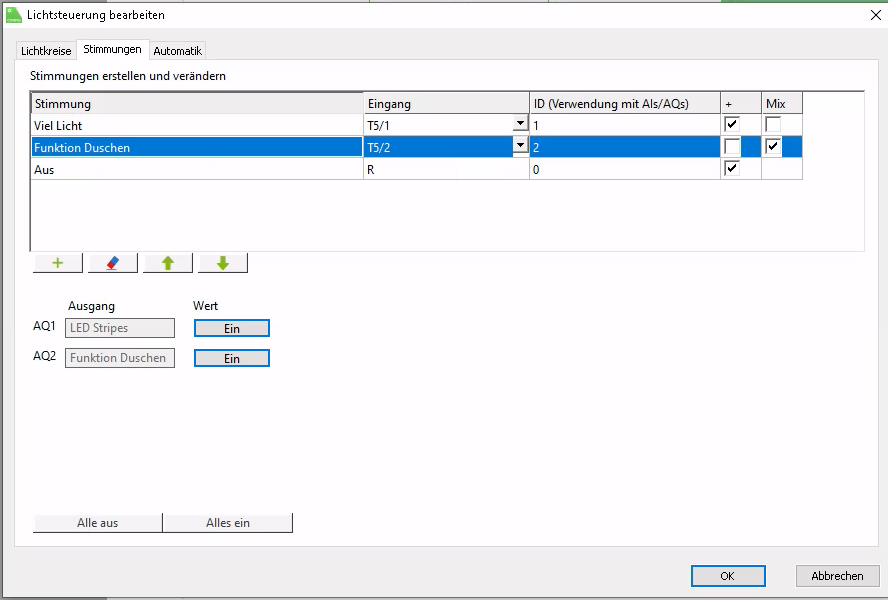Select the Aus mood row

(x=197, y=170)
